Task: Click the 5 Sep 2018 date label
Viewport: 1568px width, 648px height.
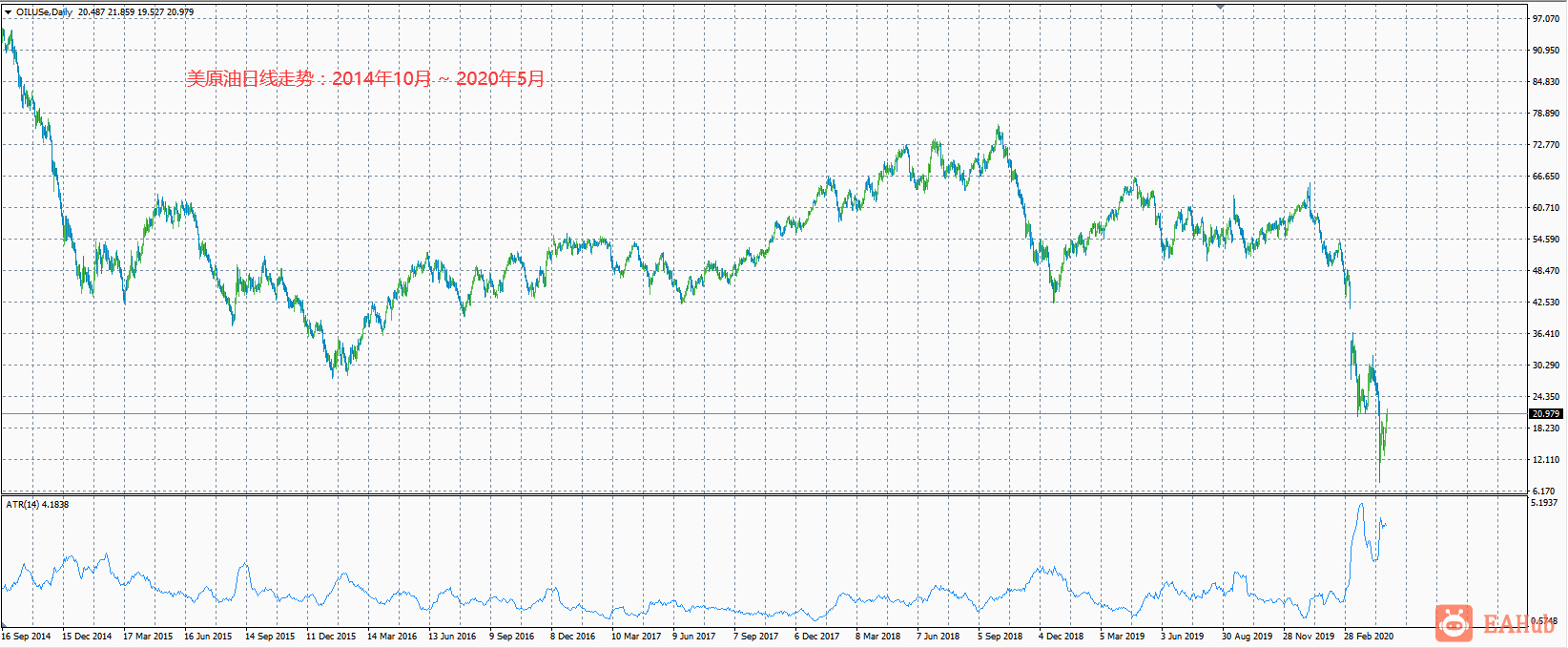Action: click(1001, 636)
